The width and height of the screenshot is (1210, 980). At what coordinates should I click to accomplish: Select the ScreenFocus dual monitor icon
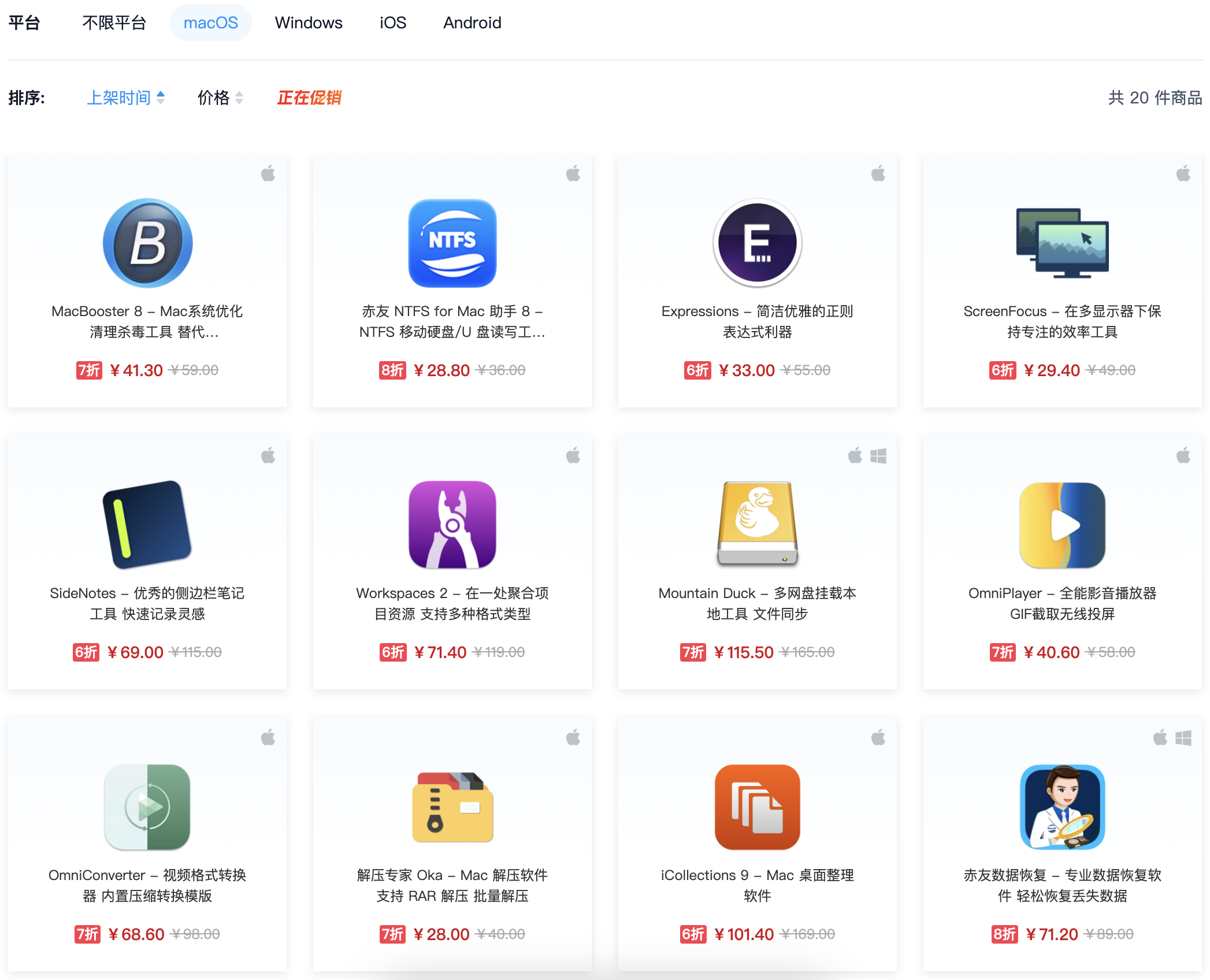[x=1062, y=243]
